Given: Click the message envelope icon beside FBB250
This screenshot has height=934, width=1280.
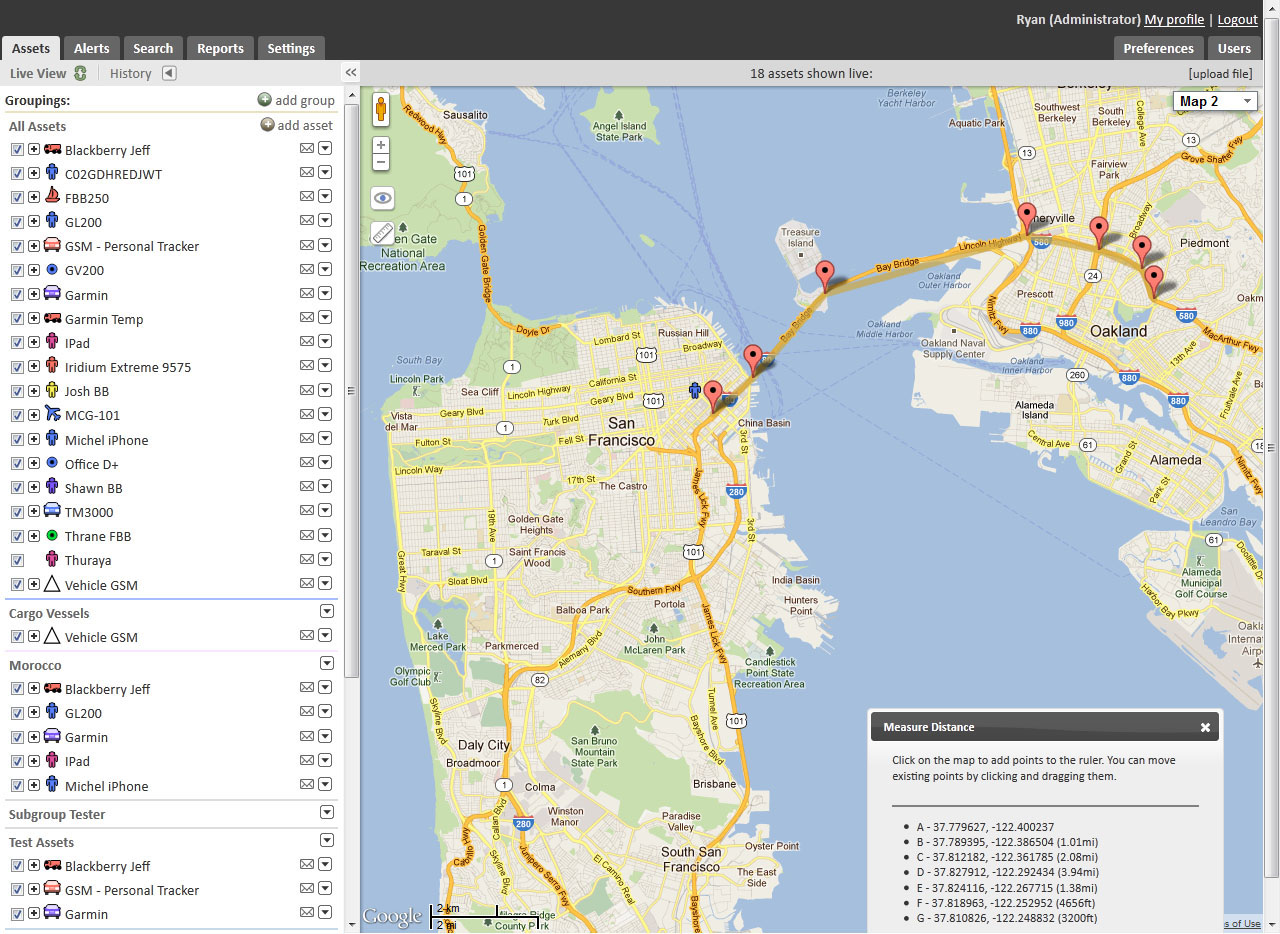Looking at the screenshot, I should pos(306,196).
